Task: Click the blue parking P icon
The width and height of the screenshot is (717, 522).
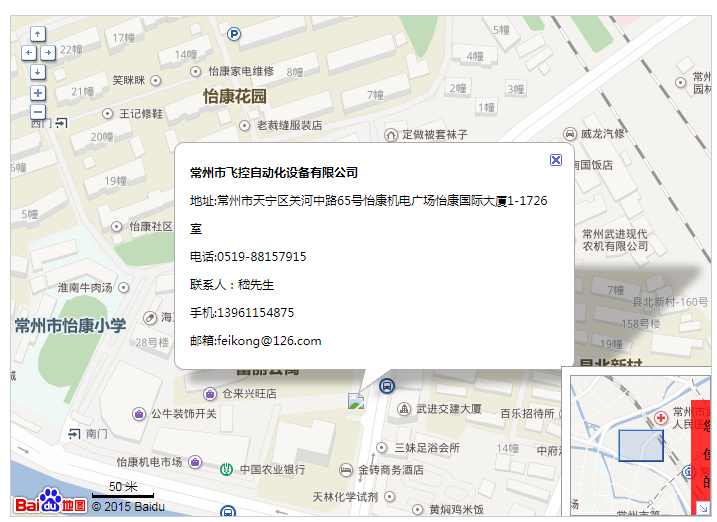Action: [x=234, y=34]
